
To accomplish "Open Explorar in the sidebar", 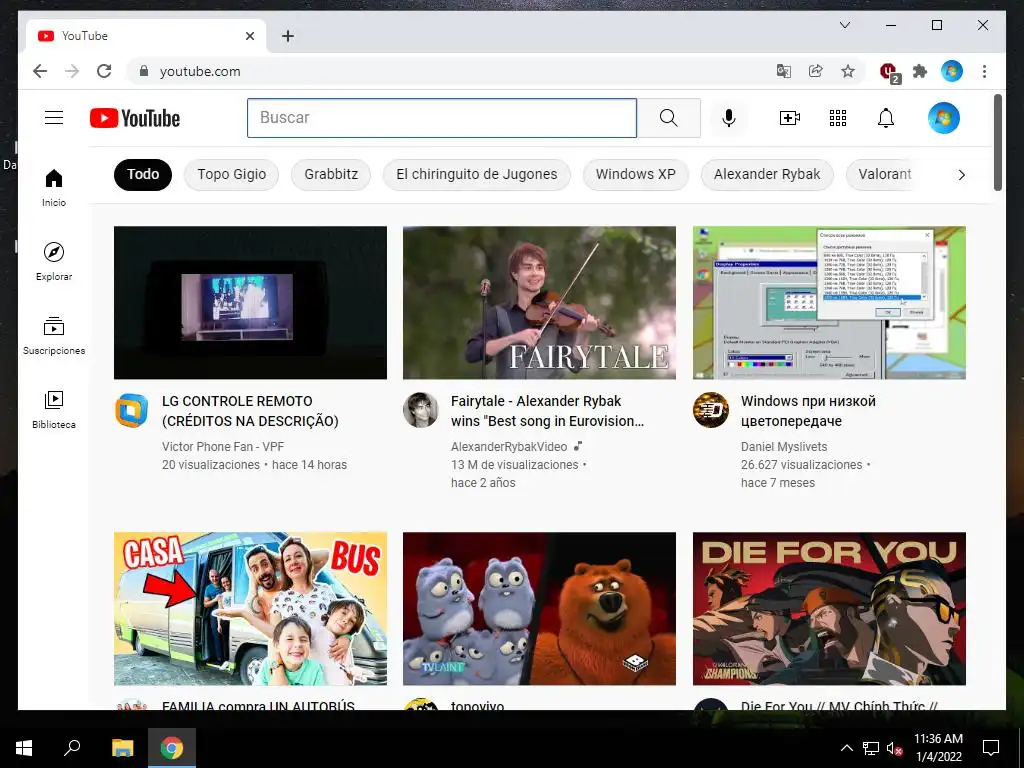I will [54, 262].
